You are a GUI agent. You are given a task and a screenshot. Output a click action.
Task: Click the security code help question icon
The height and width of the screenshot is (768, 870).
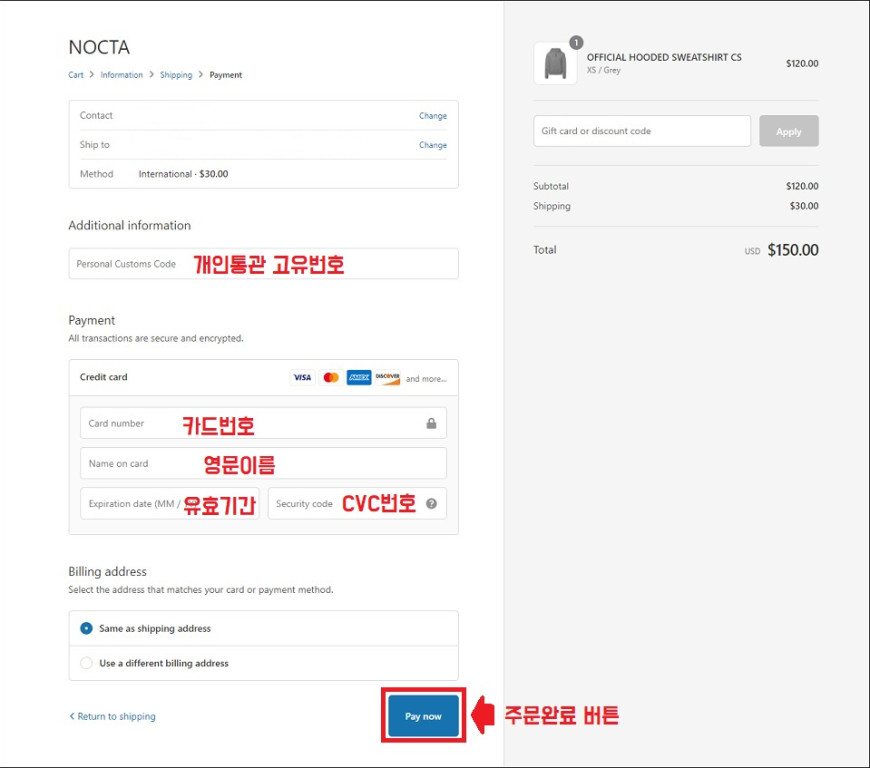coord(431,503)
